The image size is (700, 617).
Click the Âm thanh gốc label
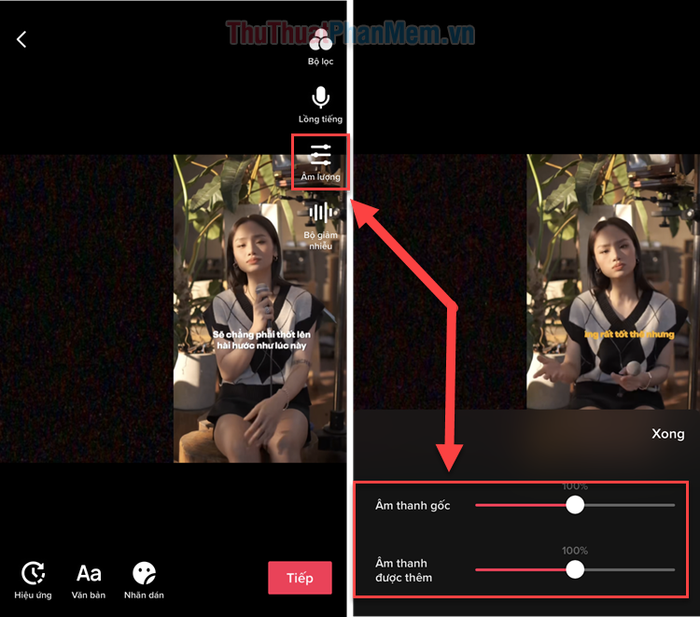click(412, 505)
